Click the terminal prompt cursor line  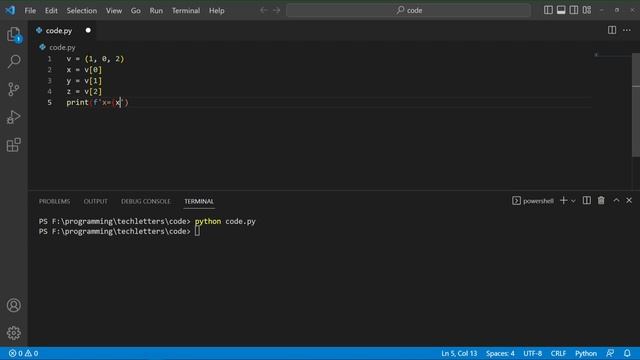(119, 231)
